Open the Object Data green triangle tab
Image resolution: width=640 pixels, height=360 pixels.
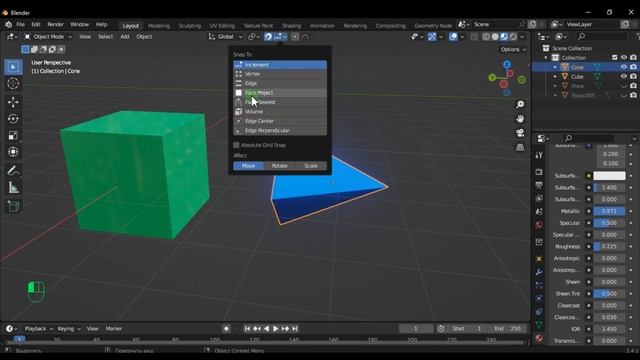coord(539,325)
